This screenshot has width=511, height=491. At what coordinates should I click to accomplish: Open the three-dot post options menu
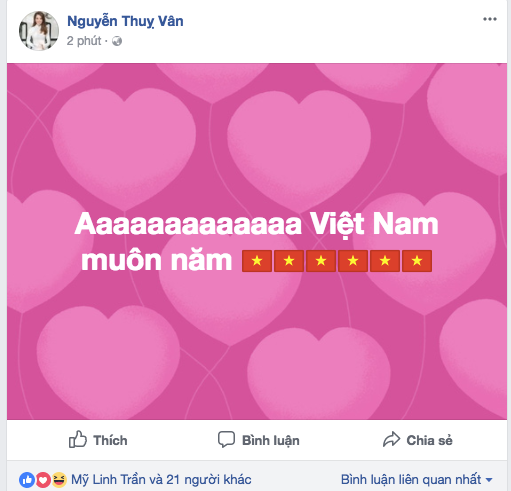[x=490, y=19]
